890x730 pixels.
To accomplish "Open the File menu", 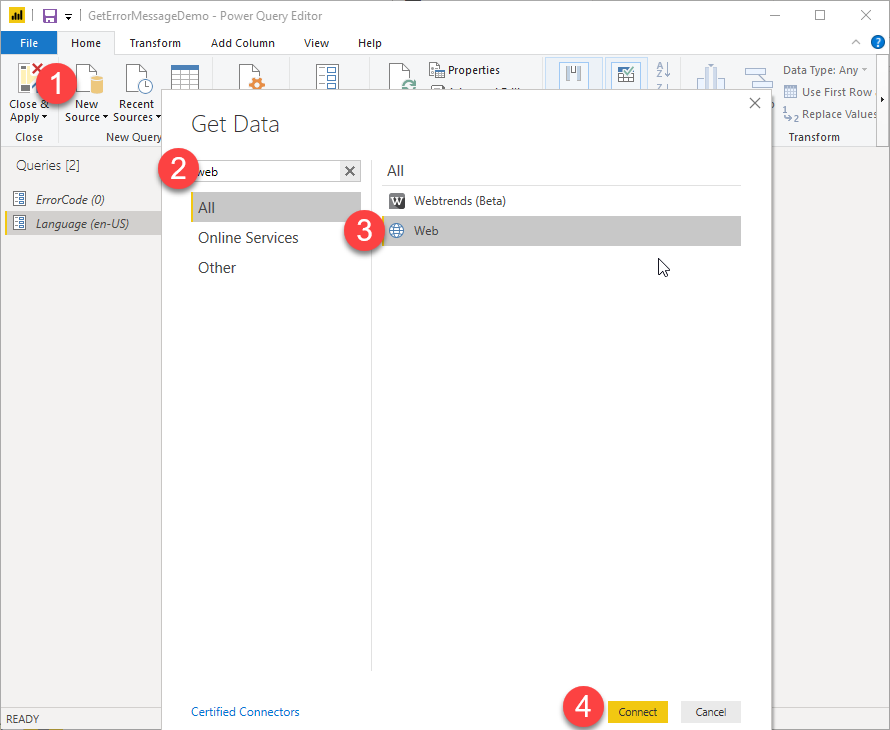I will (x=29, y=43).
